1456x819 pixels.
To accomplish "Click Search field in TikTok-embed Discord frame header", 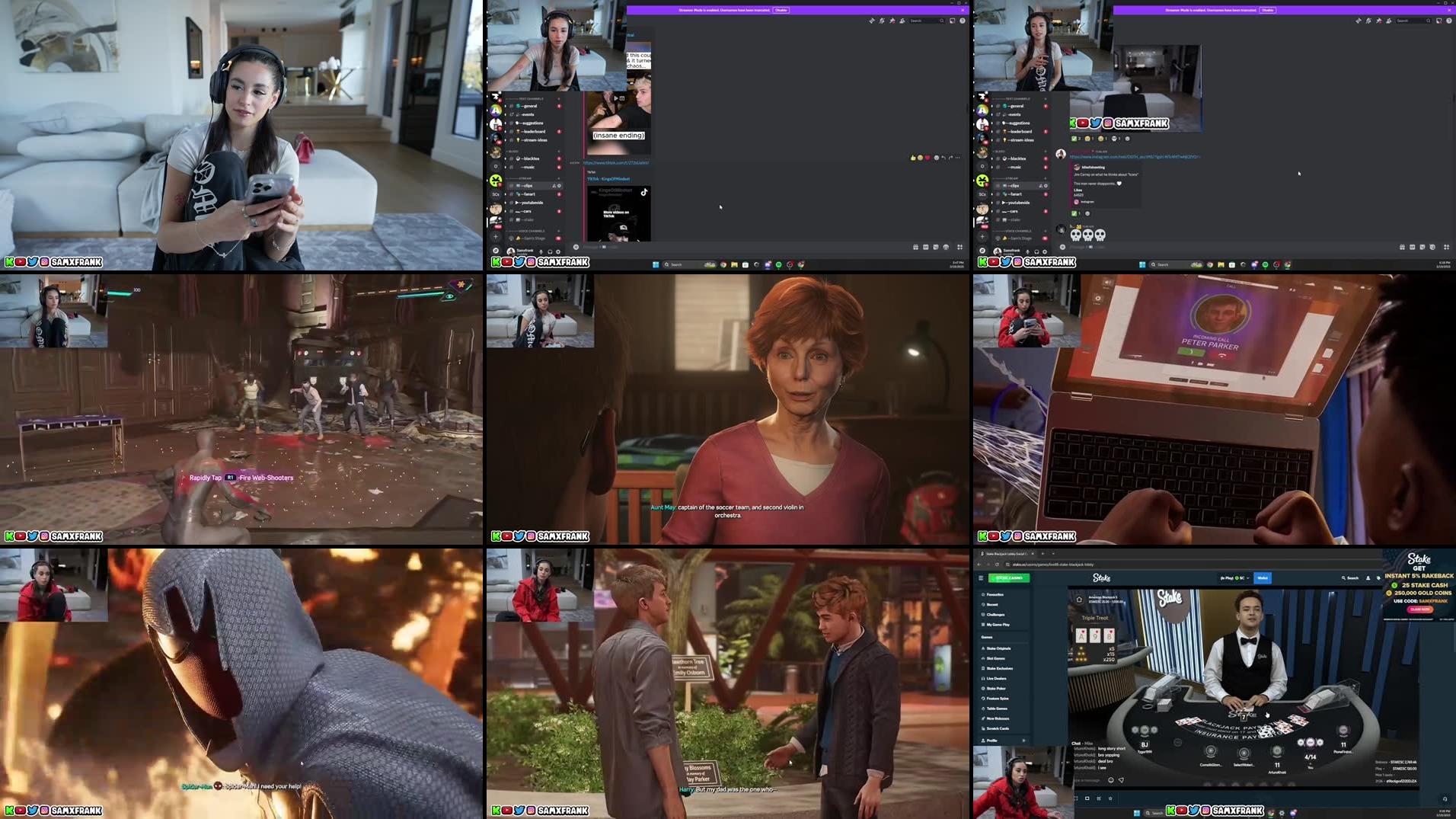I will (x=926, y=21).
